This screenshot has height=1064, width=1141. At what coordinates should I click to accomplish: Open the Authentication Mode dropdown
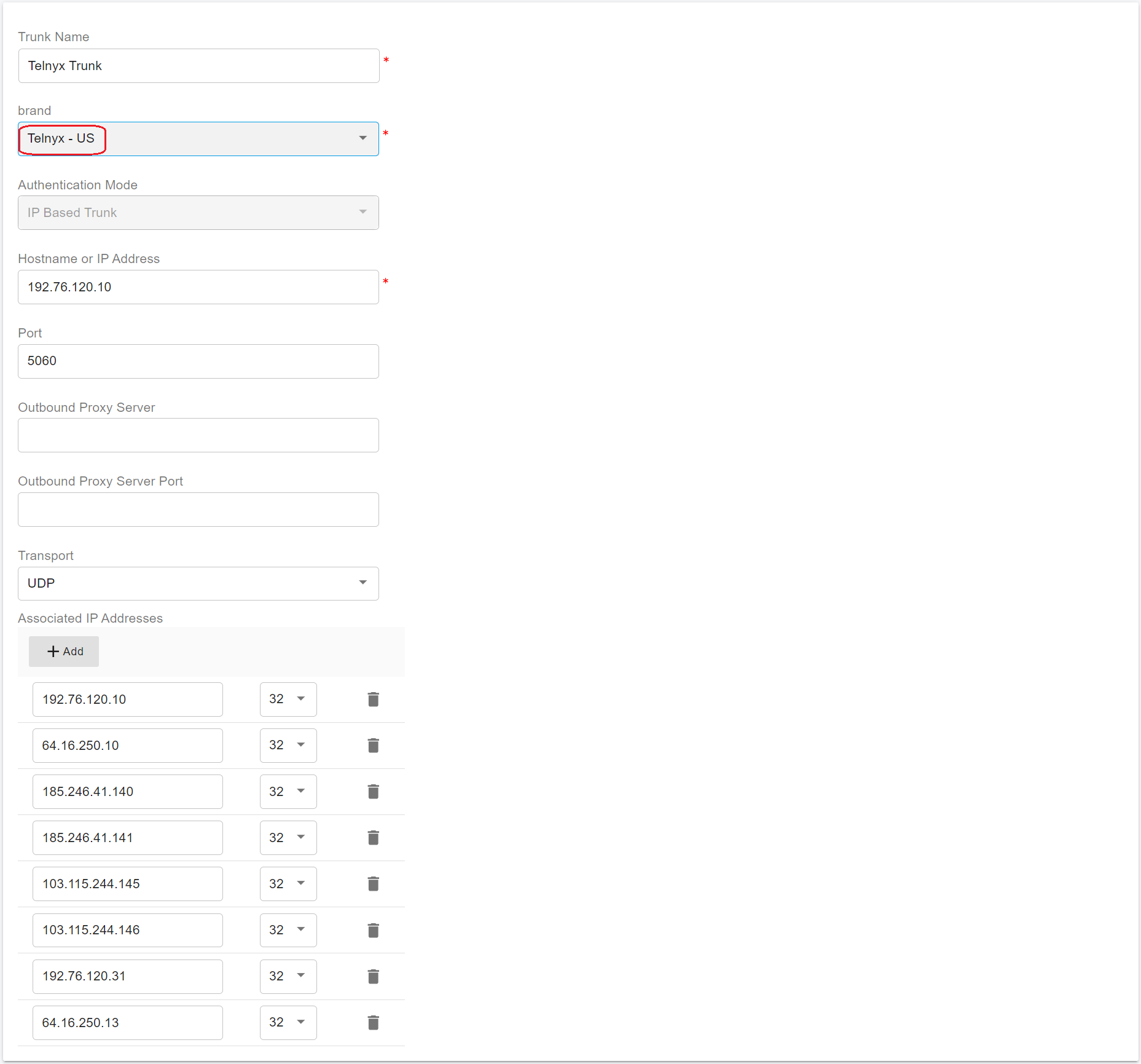198,213
